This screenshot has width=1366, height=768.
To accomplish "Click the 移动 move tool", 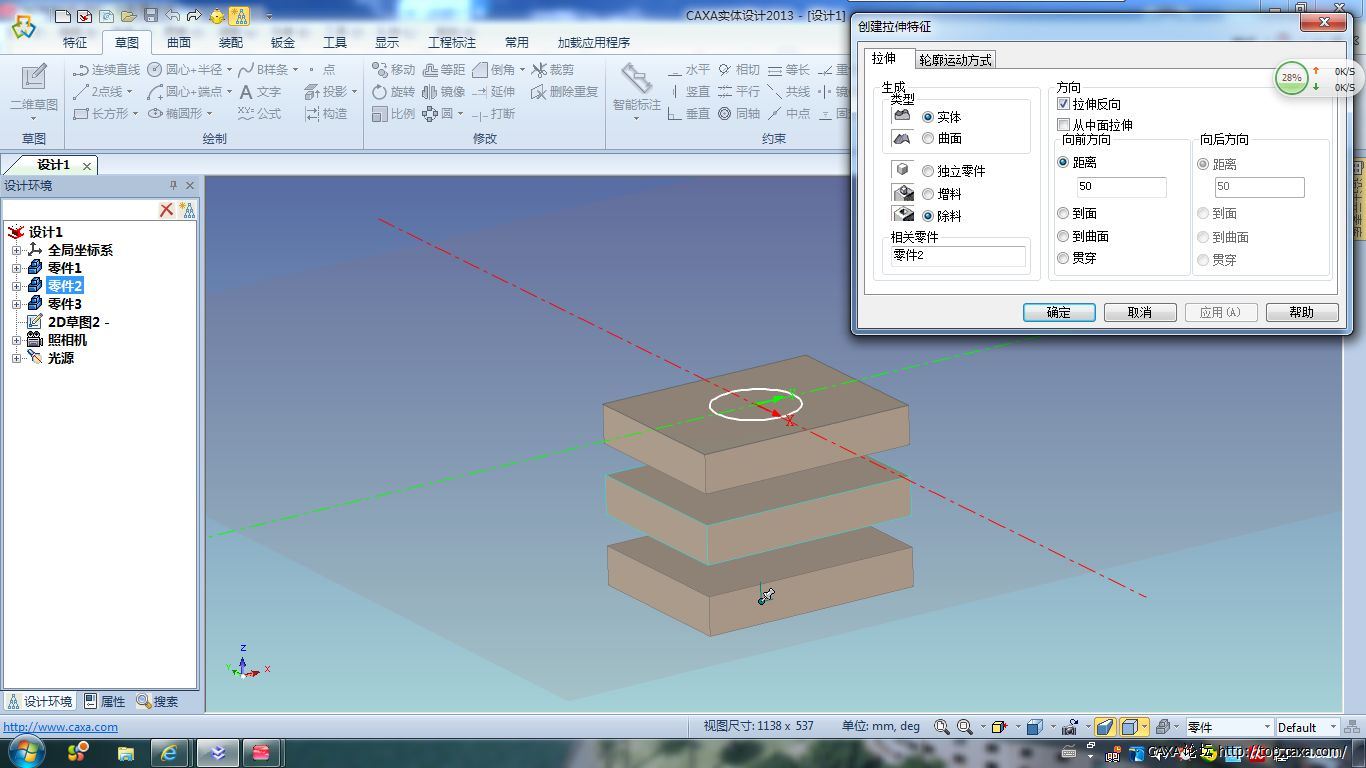I will click(x=393, y=70).
